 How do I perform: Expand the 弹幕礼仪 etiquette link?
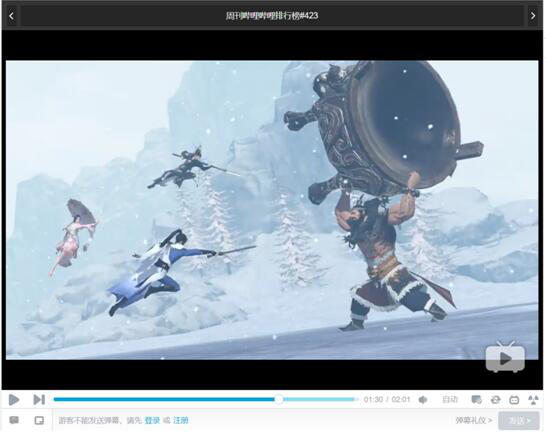474,421
